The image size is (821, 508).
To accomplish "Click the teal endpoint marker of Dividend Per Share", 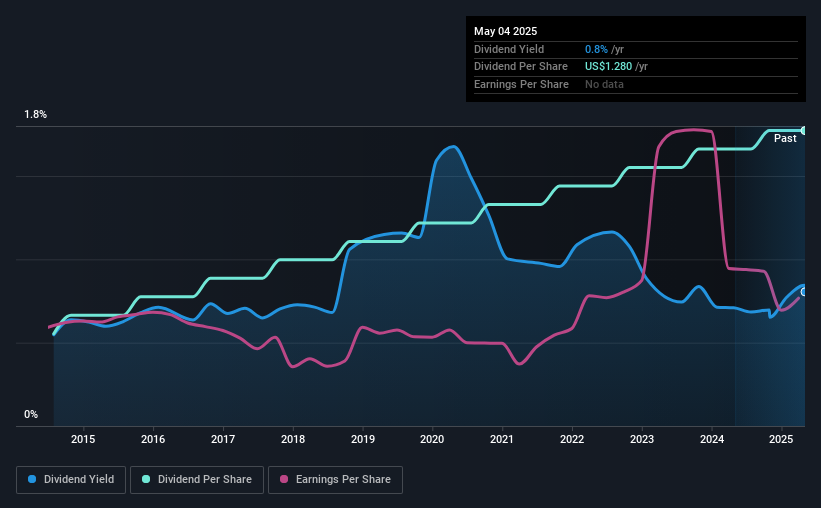I will (x=804, y=130).
